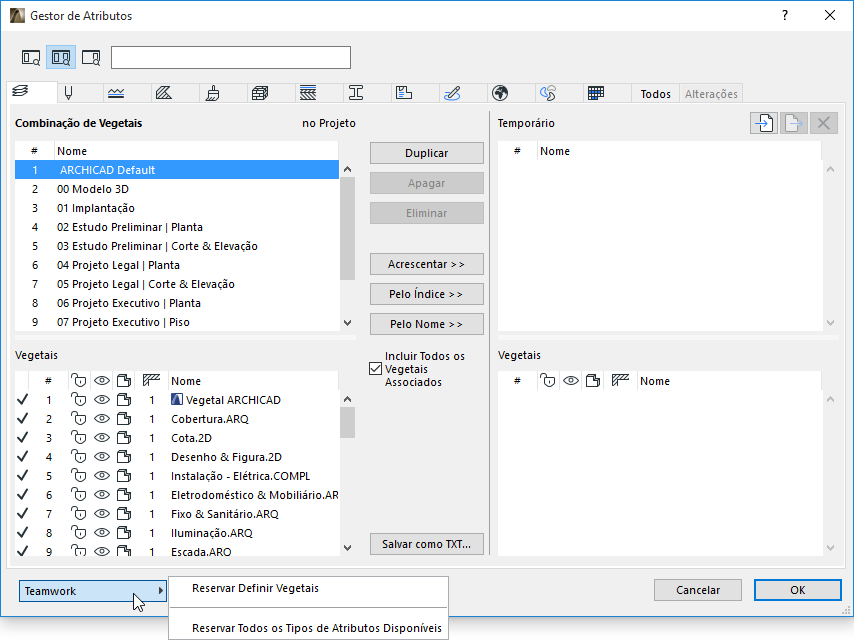Toggle Incluir Todos os Vegetais Associados checkbox
The image size is (854, 641).
[375, 369]
